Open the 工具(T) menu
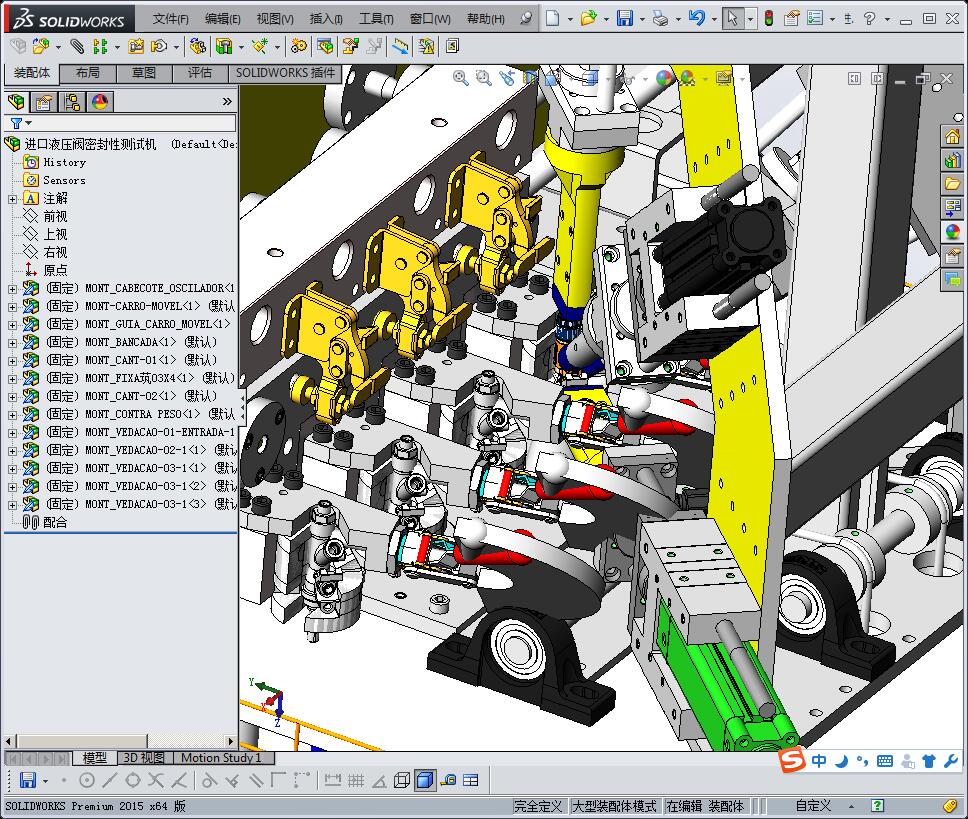The height and width of the screenshot is (819, 968). click(x=376, y=19)
